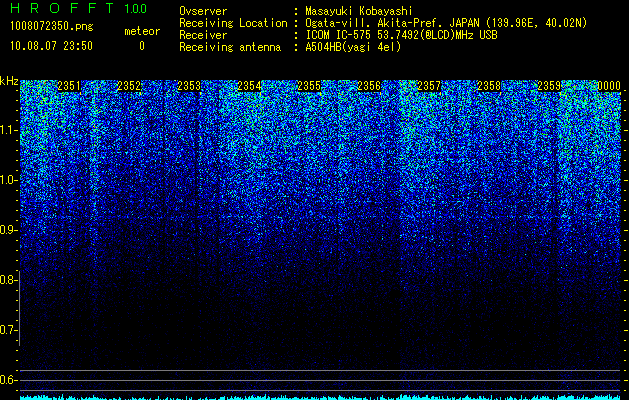Click the cyan signal level strip at bottom

[x=320, y=397]
